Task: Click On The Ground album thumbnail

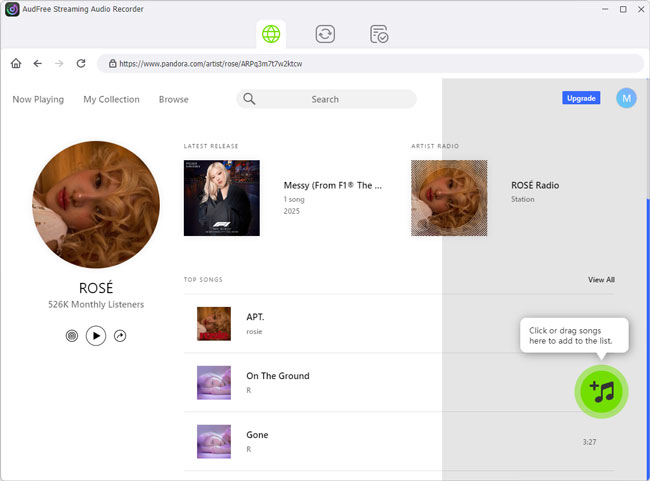Action: [x=214, y=383]
